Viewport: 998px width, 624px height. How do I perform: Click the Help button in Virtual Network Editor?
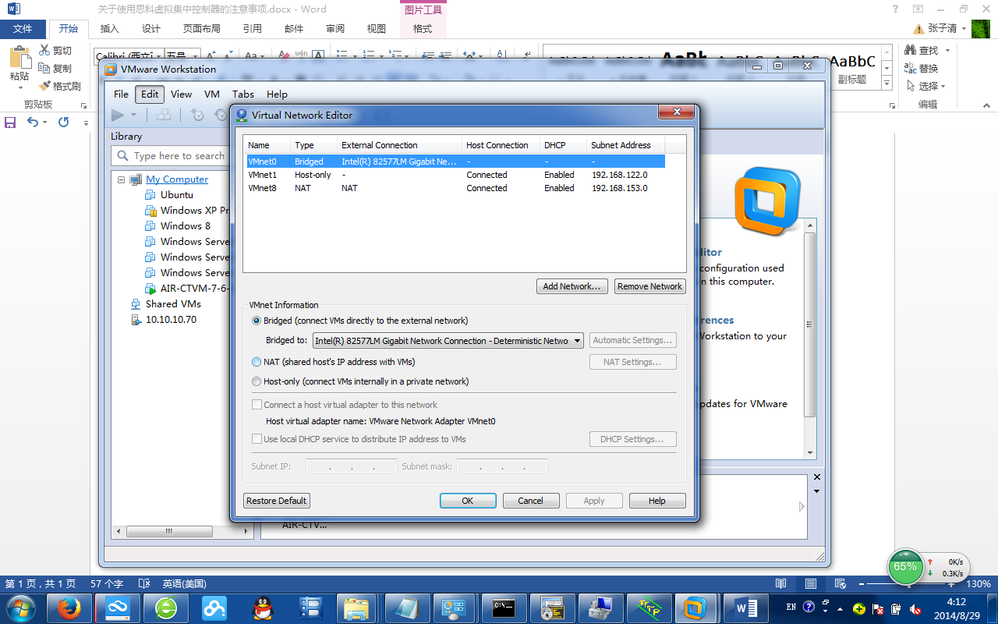coord(657,500)
